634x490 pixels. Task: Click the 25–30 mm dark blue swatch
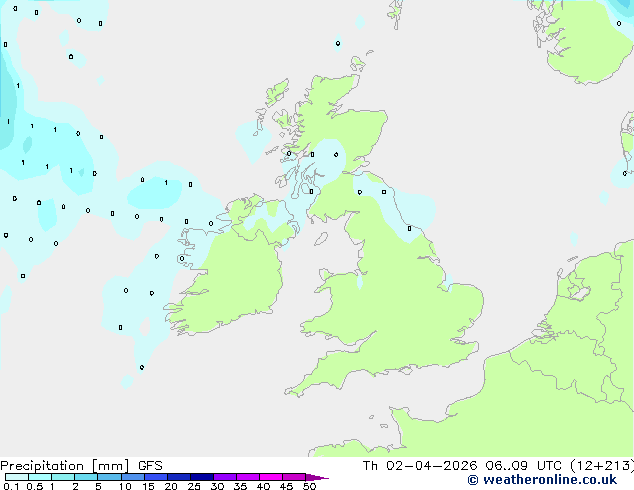pyautogui.click(x=201, y=477)
